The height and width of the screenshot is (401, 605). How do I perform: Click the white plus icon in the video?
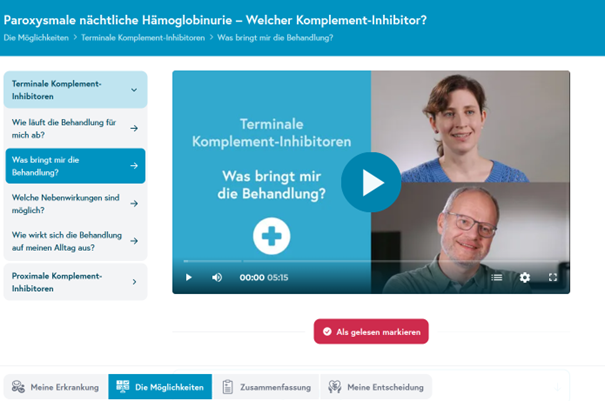272,236
